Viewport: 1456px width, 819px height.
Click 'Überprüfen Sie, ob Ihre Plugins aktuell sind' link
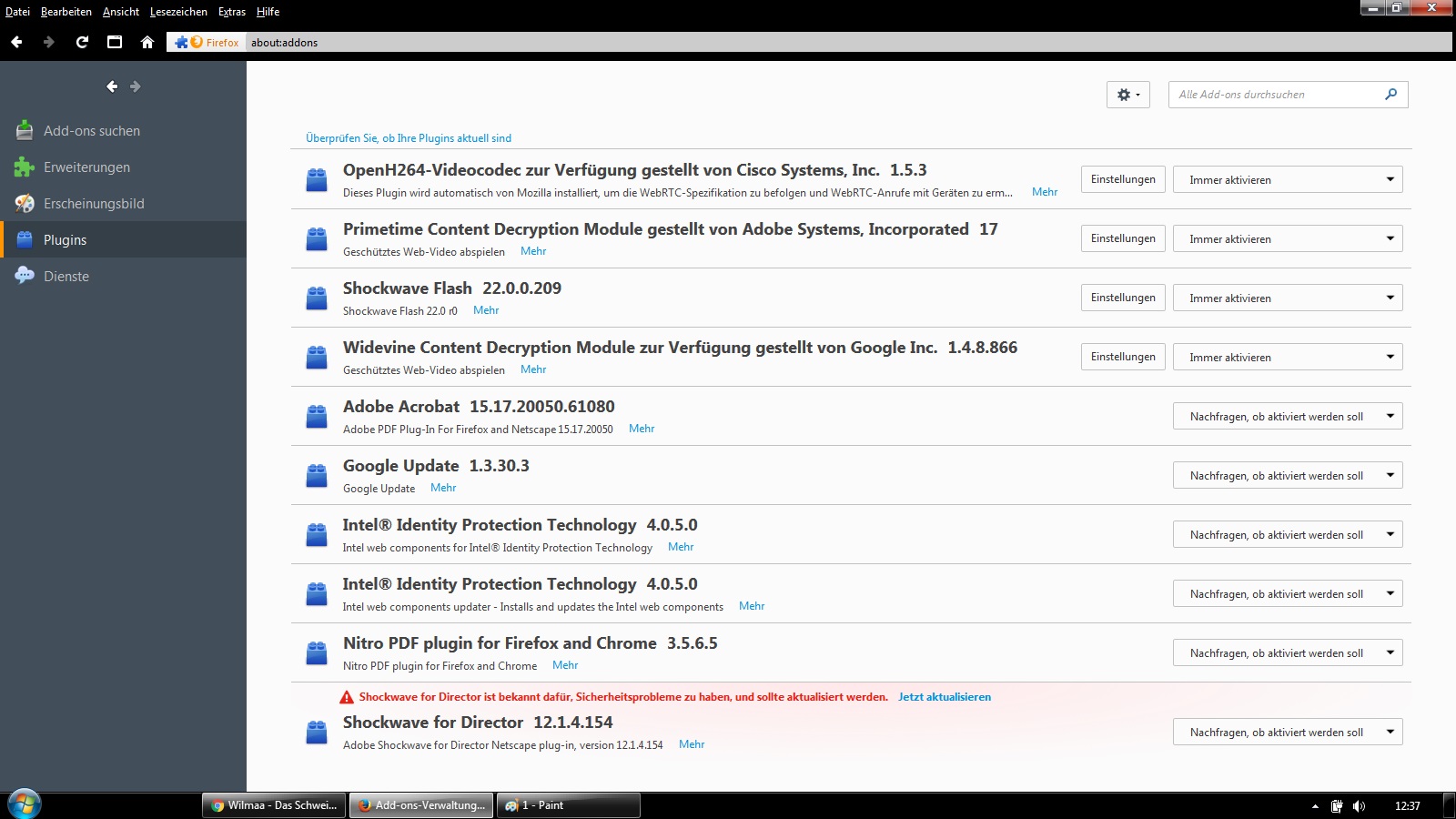409,138
